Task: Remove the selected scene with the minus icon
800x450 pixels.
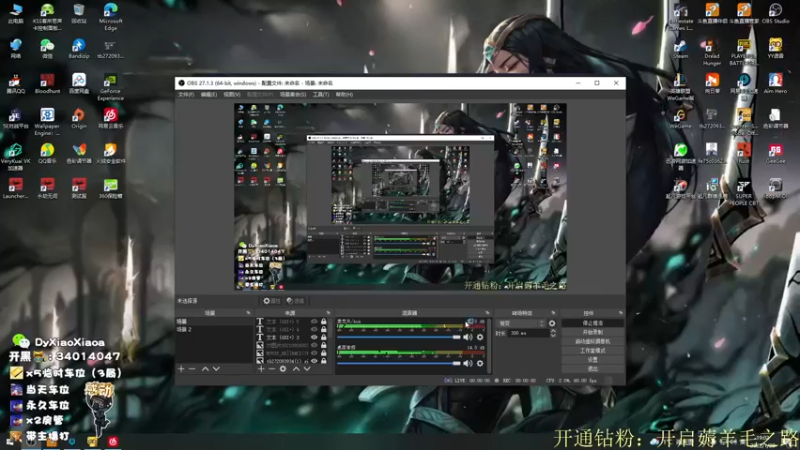Action: 192,368
